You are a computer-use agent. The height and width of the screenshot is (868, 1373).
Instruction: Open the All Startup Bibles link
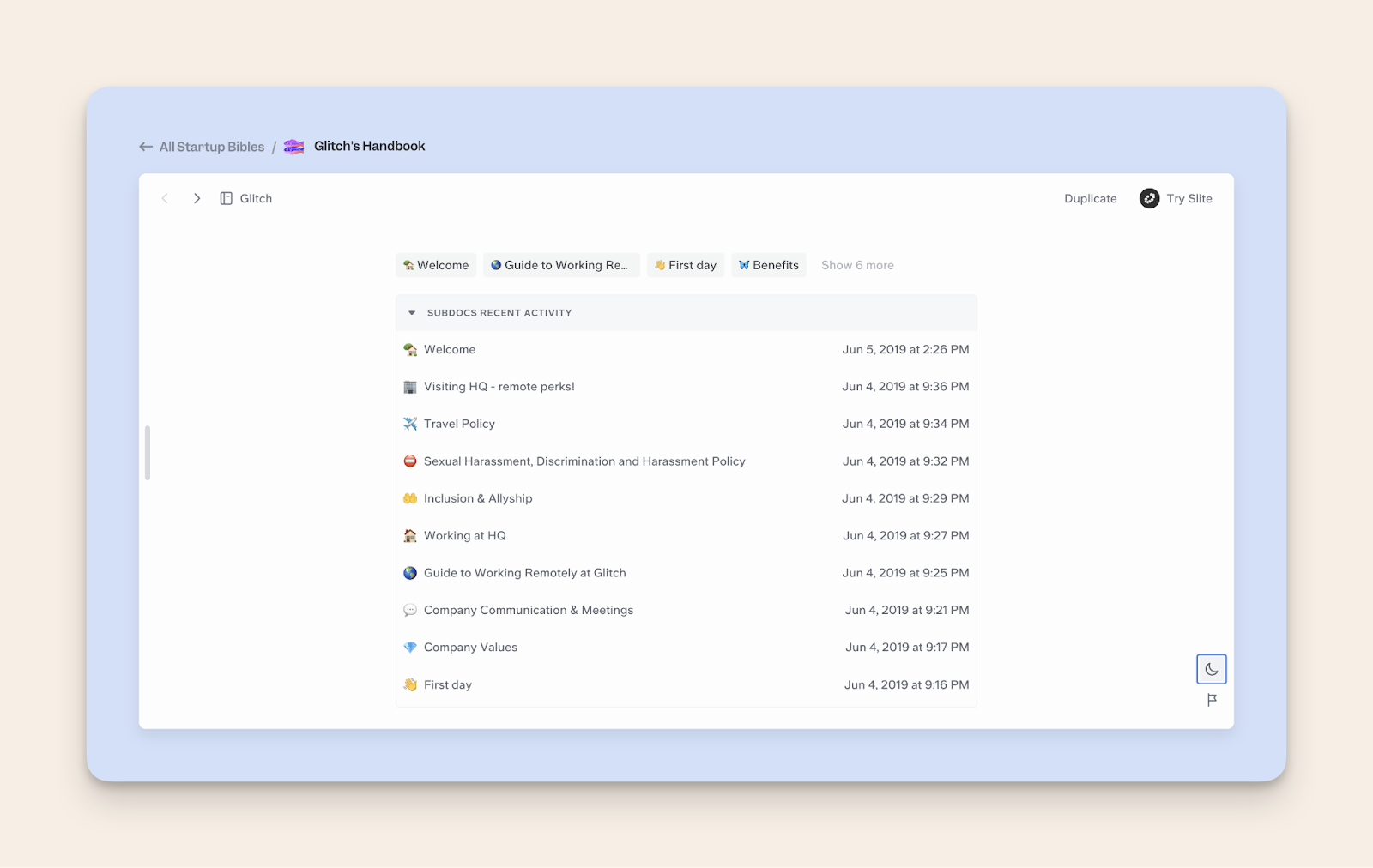(212, 147)
